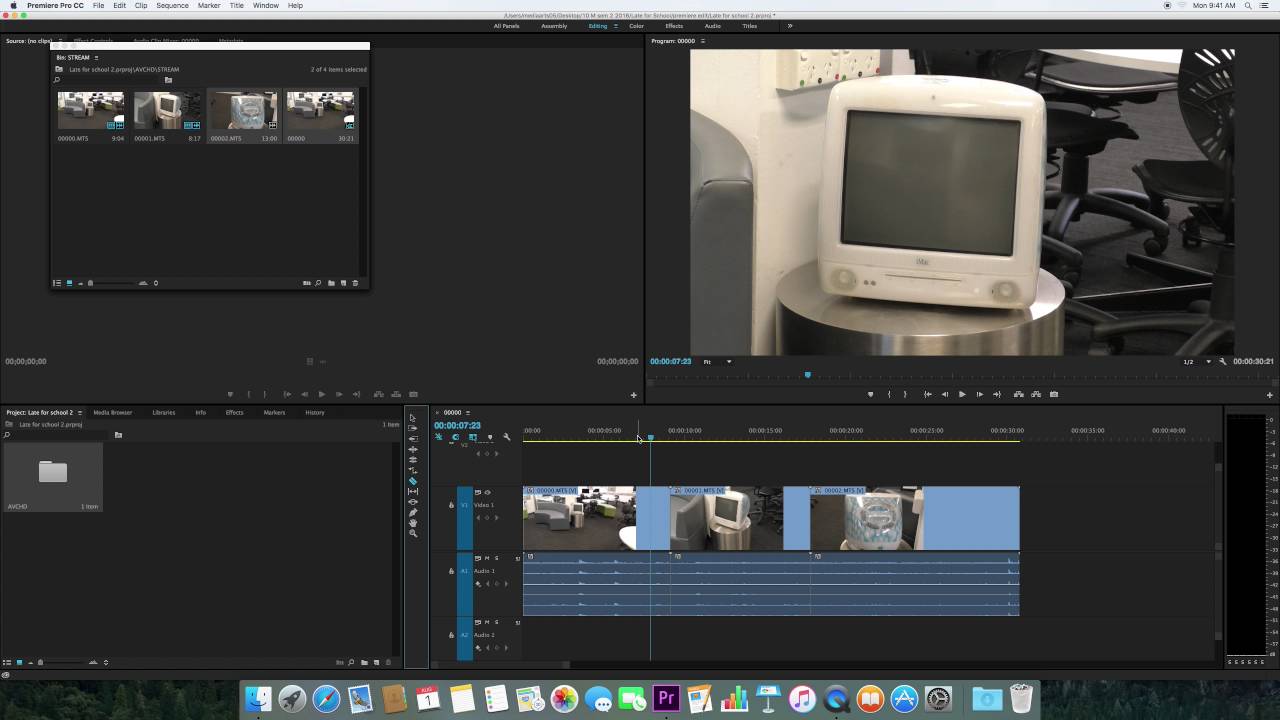Go to Out point in Program monitor

click(996, 394)
